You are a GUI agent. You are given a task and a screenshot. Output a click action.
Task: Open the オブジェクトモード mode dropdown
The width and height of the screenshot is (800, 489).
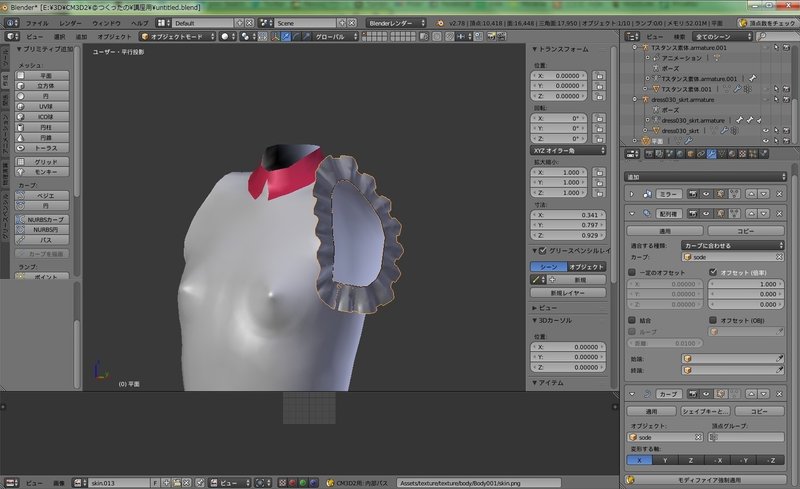click(178, 37)
